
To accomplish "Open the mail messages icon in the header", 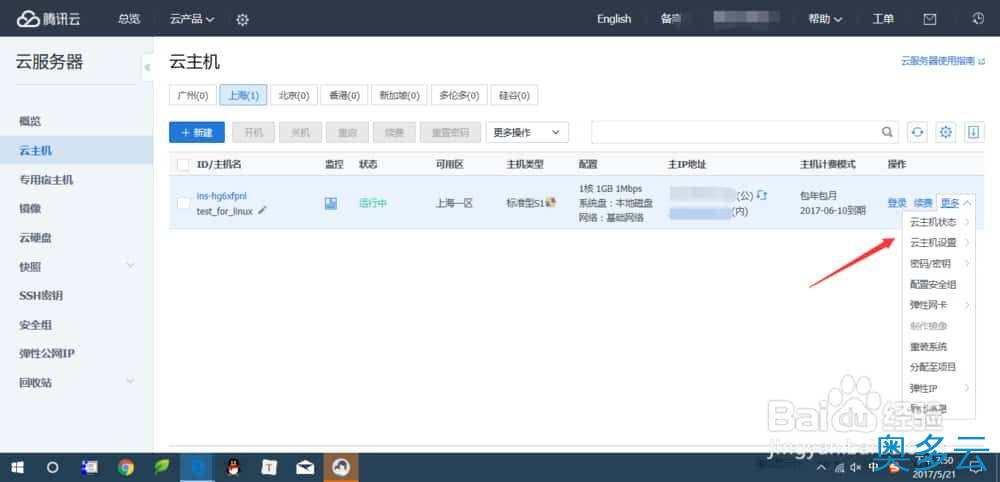I will (x=930, y=19).
